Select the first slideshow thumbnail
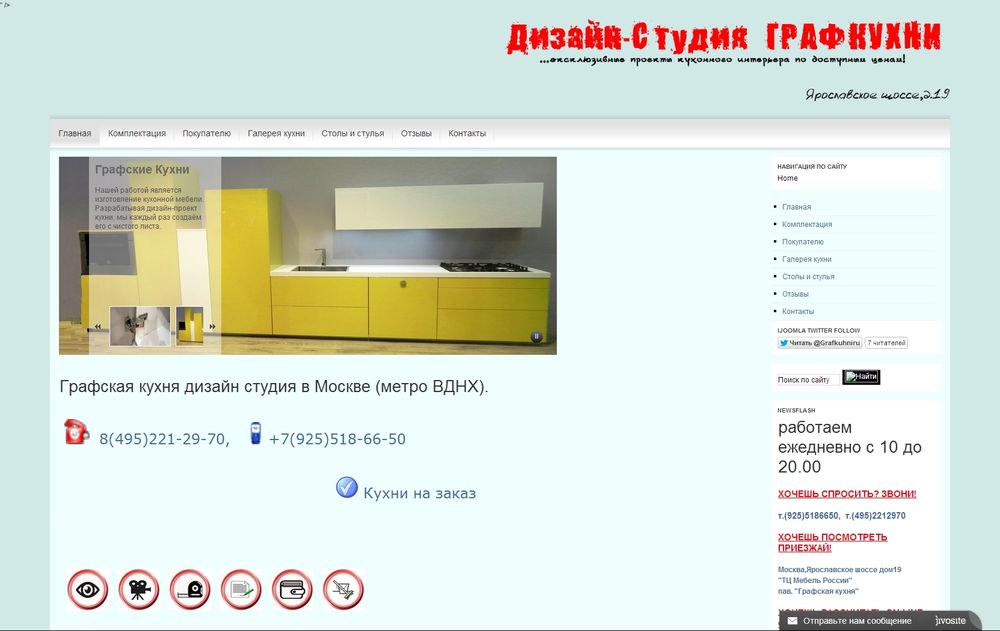The height and width of the screenshot is (631, 1000). 140,326
